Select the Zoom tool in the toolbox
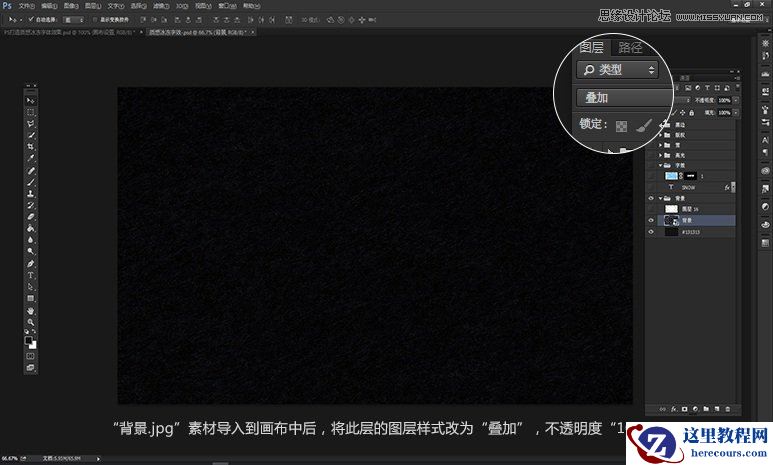 pyautogui.click(x=31, y=322)
